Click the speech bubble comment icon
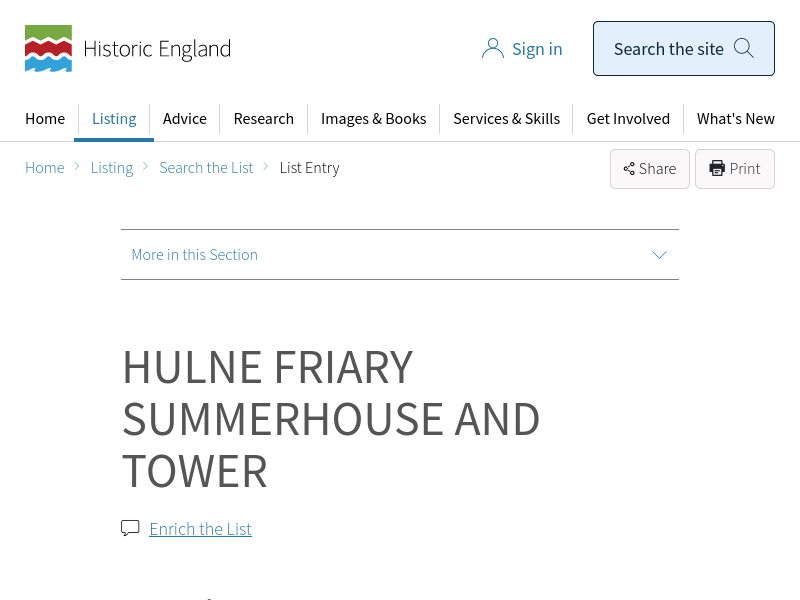 point(130,528)
